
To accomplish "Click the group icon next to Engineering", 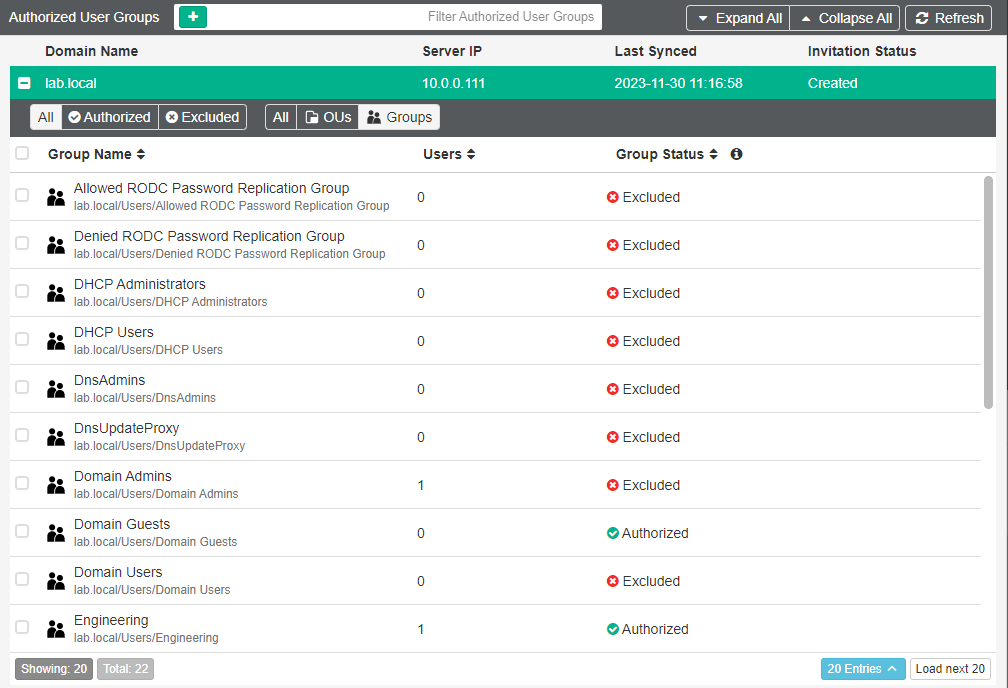I will click(x=55, y=629).
